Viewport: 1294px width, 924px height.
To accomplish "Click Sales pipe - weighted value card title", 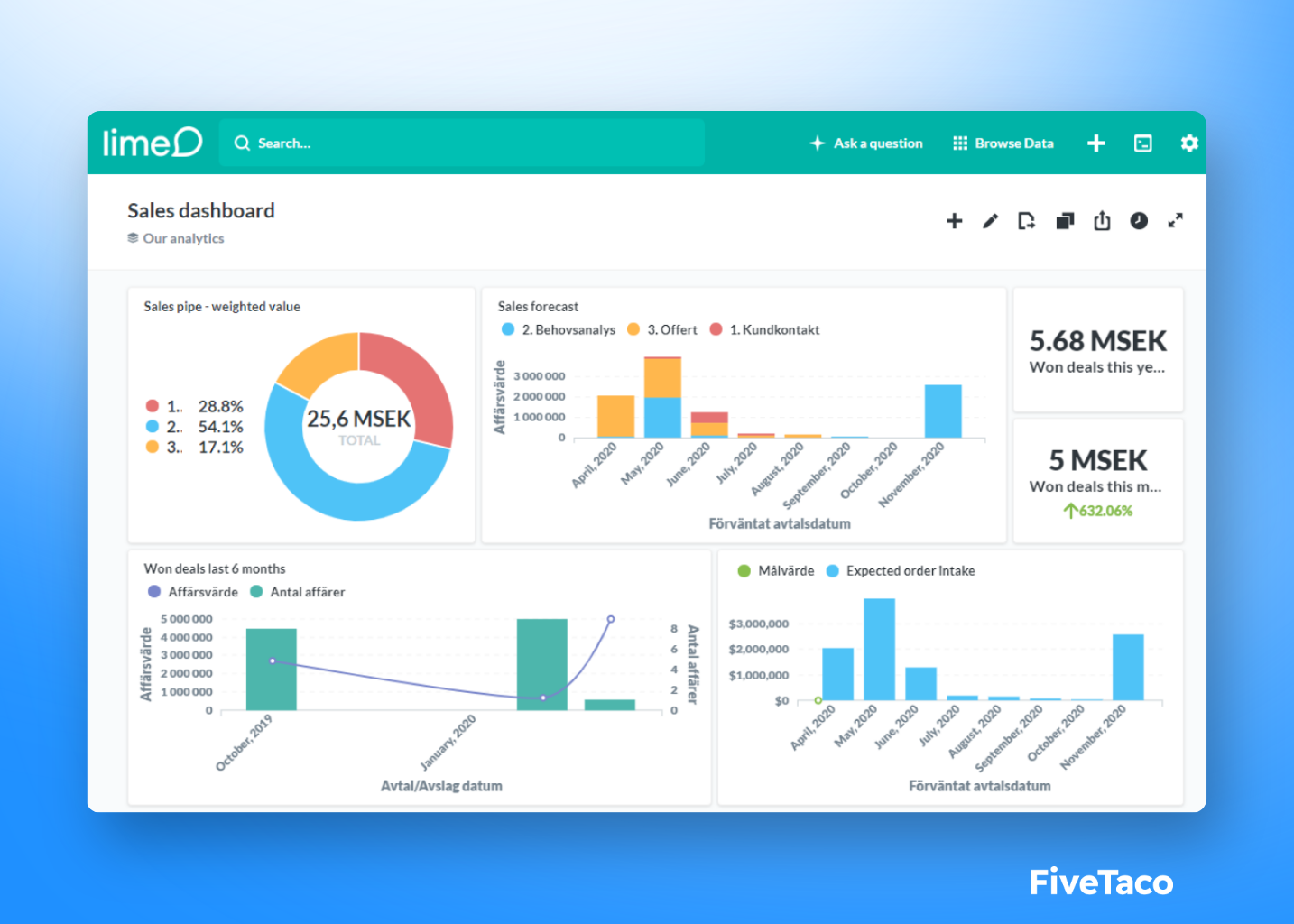I will pos(222,307).
